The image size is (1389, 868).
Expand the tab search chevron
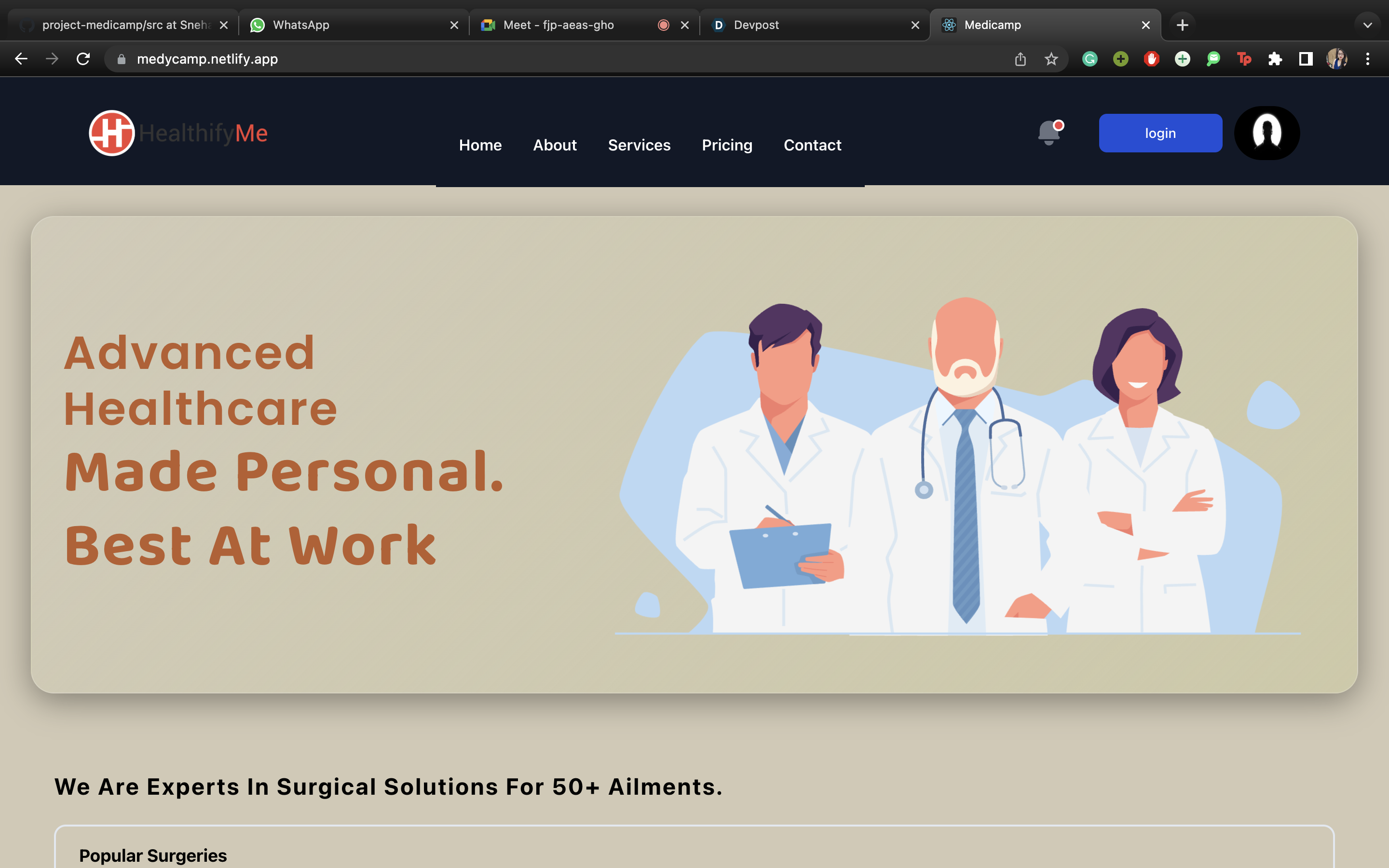pyautogui.click(x=1367, y=25)
